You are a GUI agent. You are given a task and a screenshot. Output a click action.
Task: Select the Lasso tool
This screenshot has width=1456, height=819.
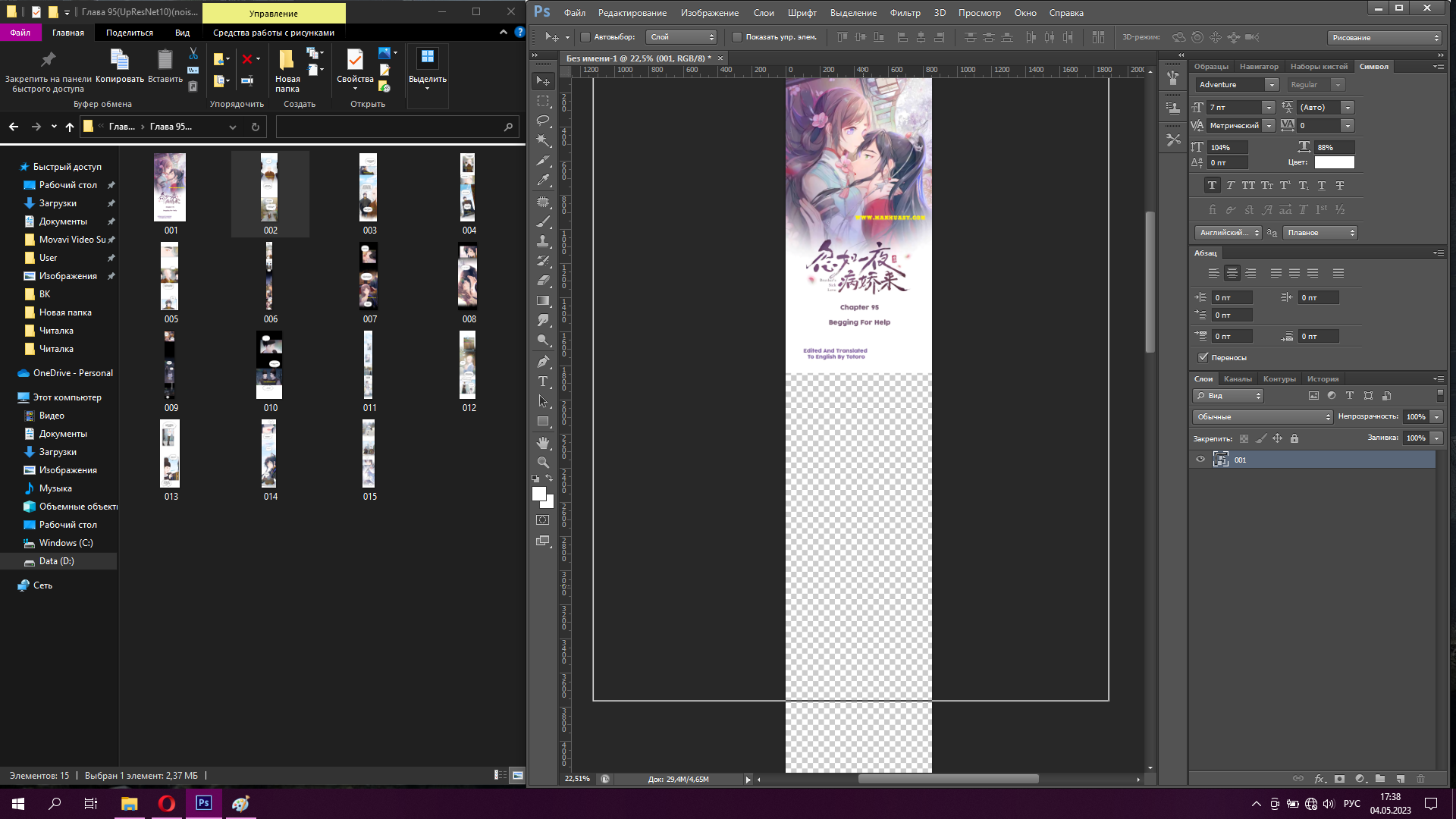[x=543, y=121]
